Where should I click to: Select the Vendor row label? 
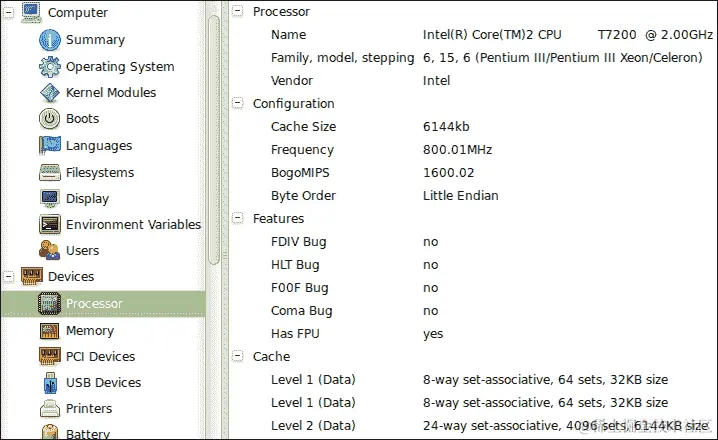[x=292, y=81]
